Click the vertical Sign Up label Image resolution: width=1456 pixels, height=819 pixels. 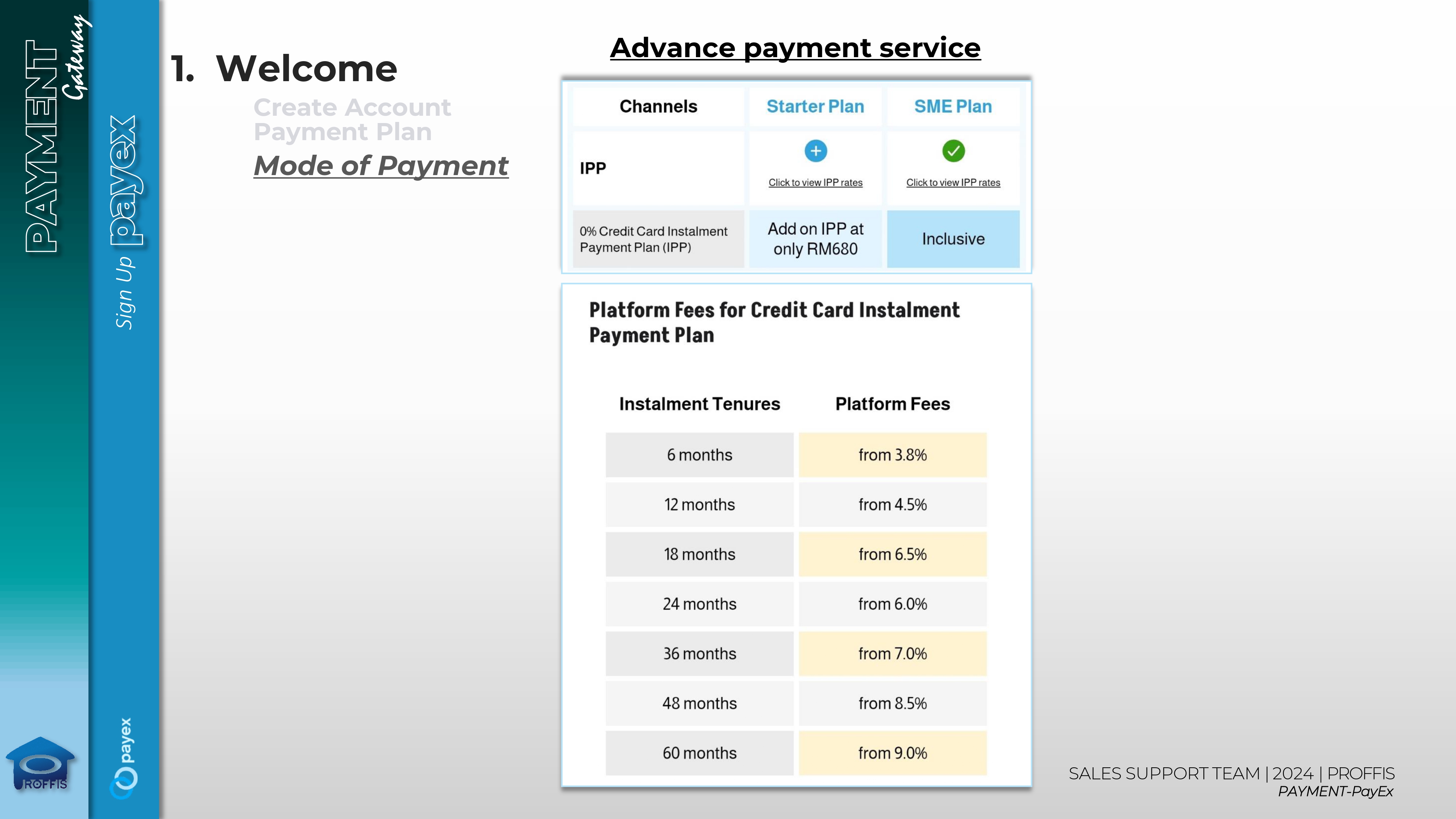pyautogui.click(x=124, y=293)
